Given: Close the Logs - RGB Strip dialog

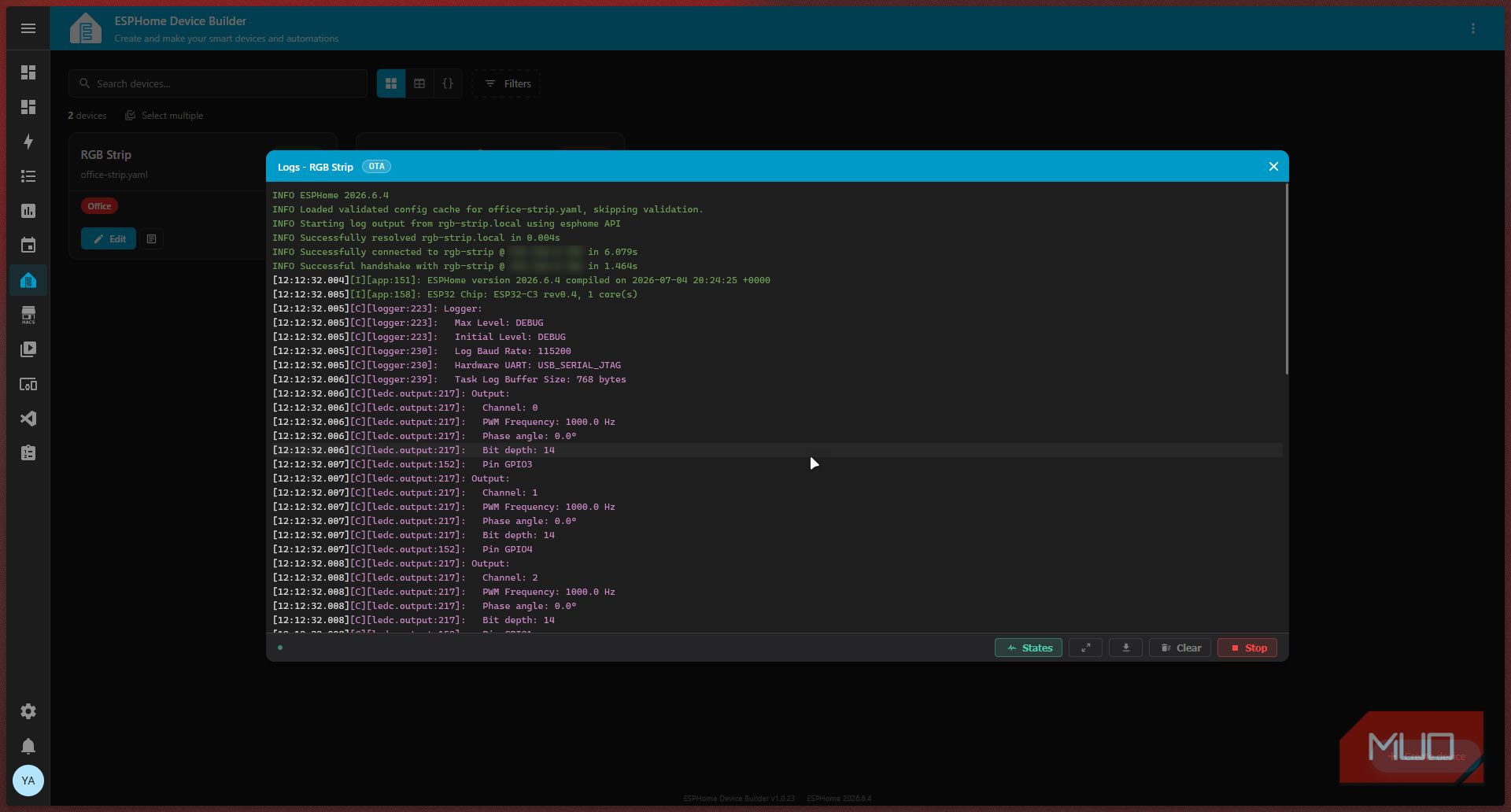Looking at the screenshot, I should pyautogui.click(x=1273, y=167).
